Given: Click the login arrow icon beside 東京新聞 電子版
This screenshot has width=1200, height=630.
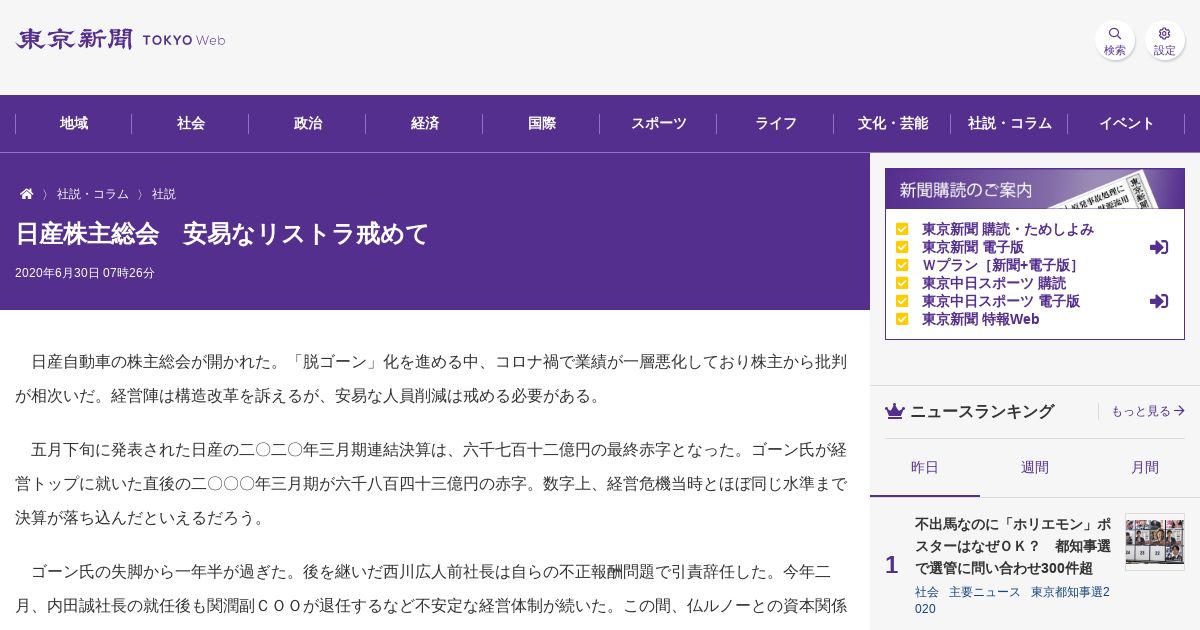Looking at the screenshot, I should (1159, 247).
